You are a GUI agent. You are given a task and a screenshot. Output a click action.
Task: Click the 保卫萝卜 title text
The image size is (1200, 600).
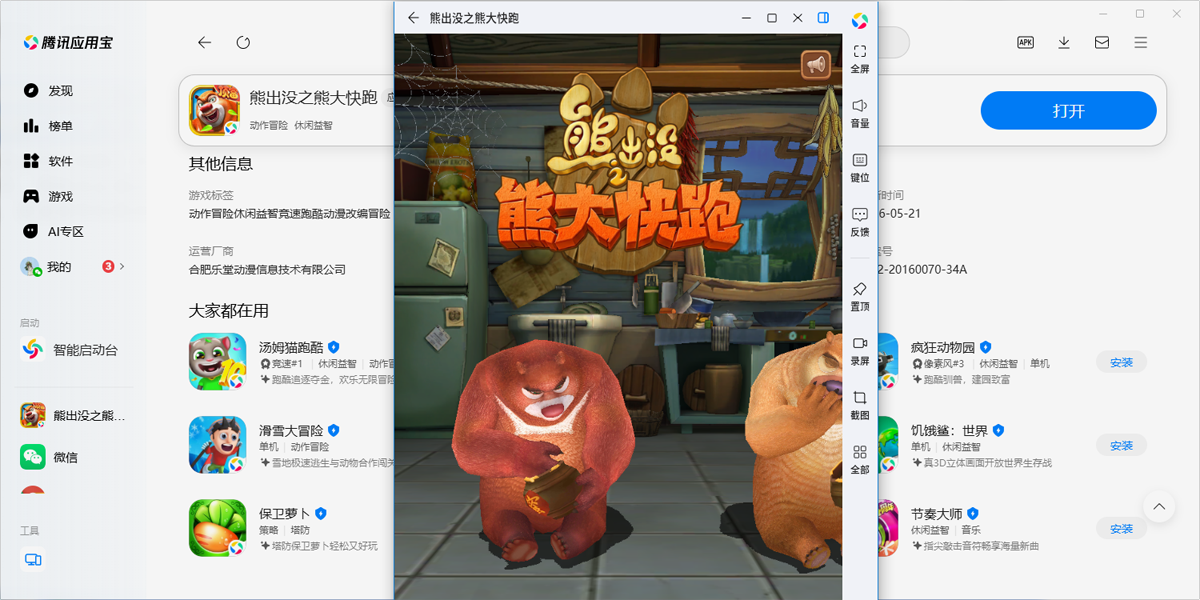[x=284, y=513]
